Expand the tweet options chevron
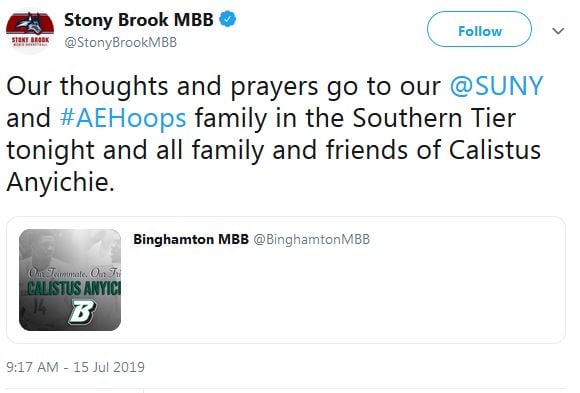 tap(558, 31)
